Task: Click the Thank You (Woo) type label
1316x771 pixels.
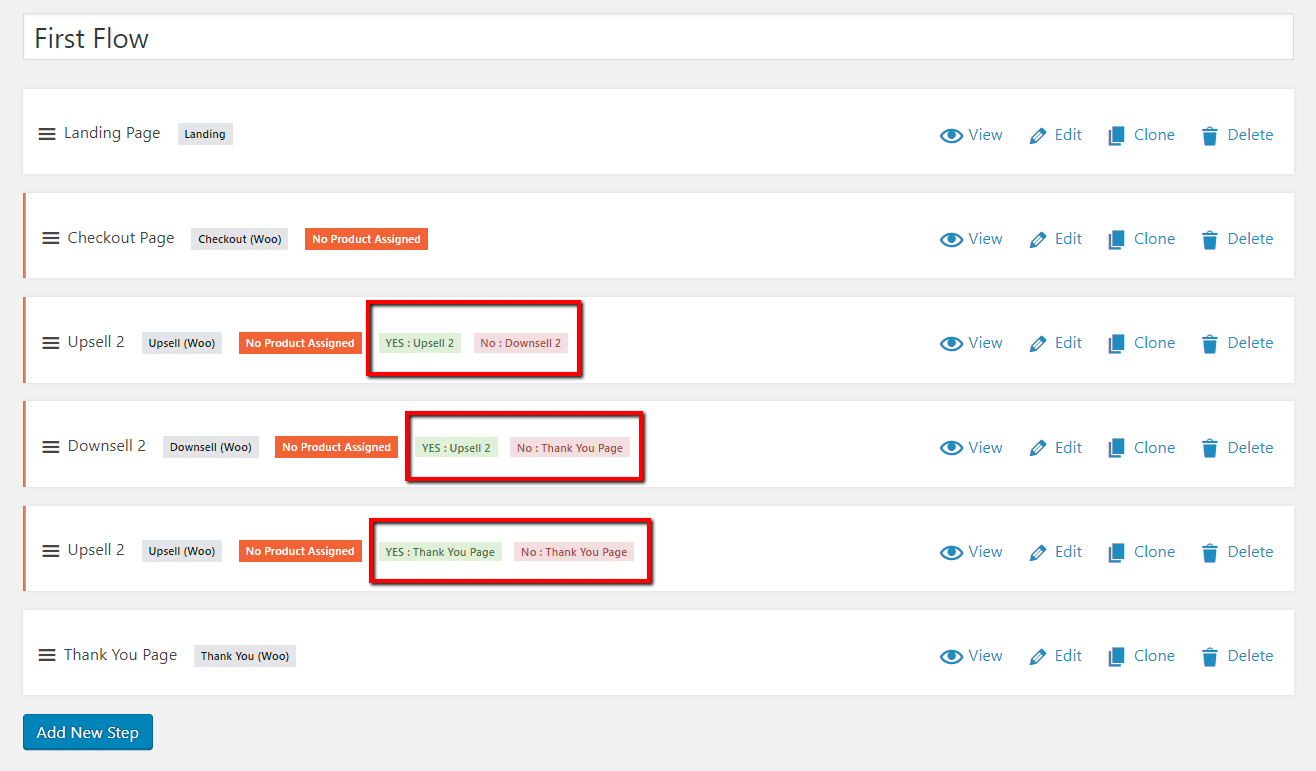Action: 245,656
